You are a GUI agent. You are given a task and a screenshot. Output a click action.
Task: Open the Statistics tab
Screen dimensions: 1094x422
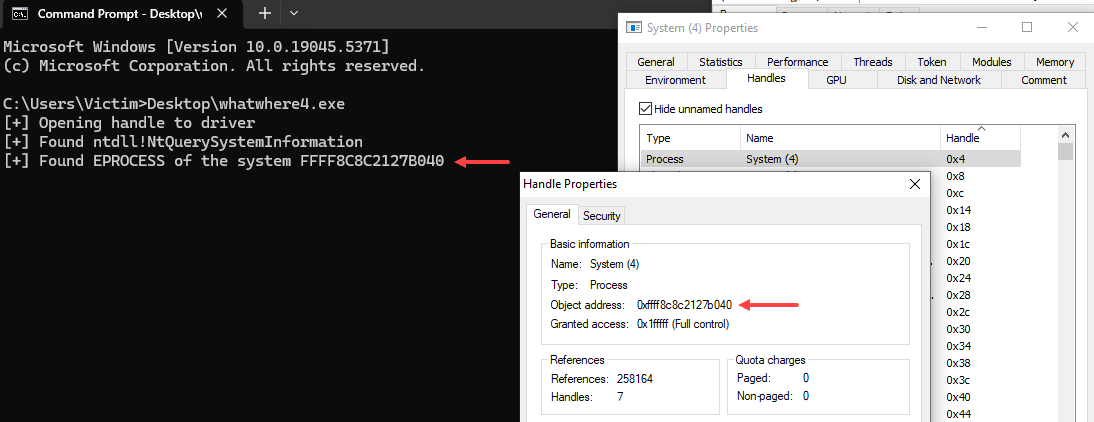point(721,62)
